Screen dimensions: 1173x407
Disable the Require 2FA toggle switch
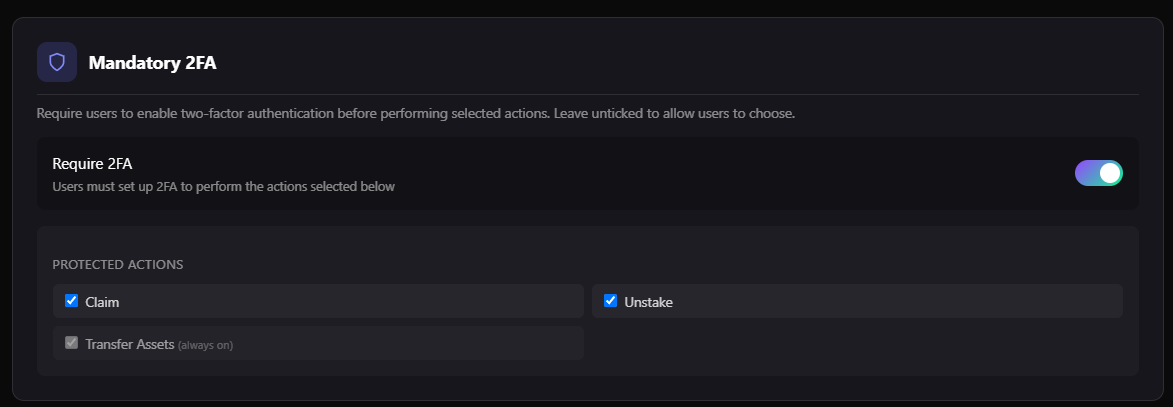(1098, 173)
